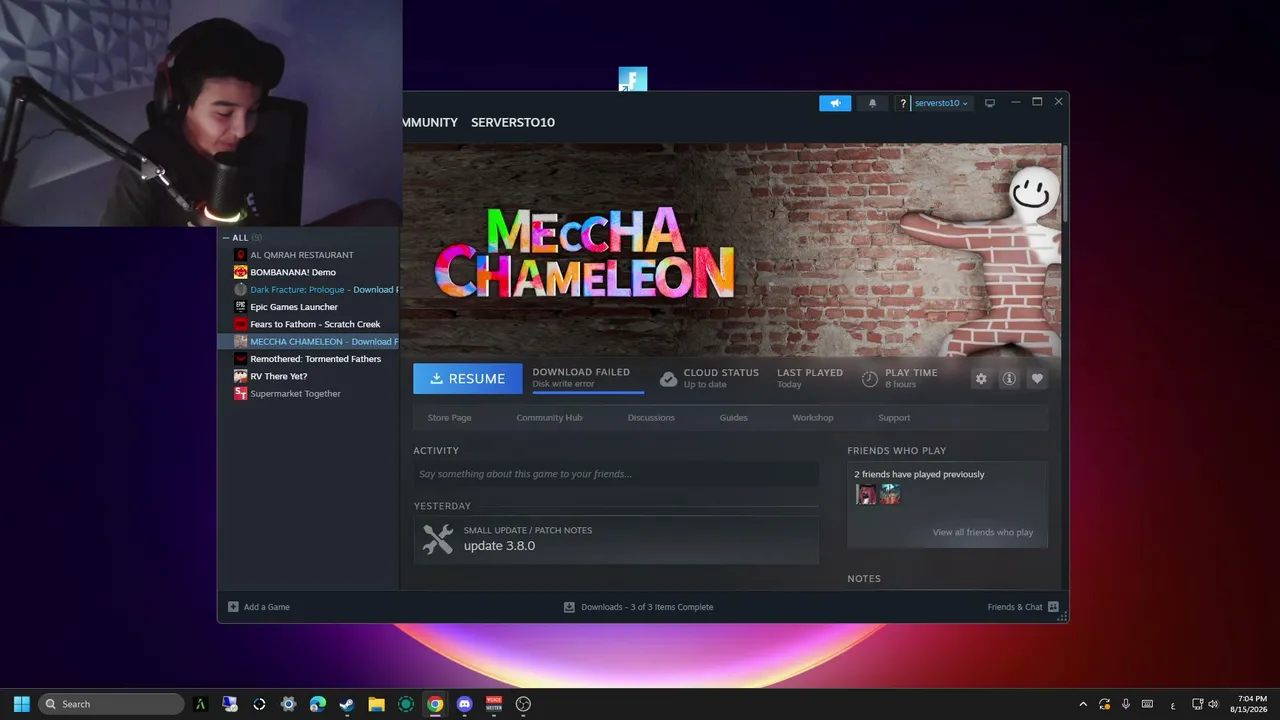Open Steam from the taskbar

click(346, 704)
